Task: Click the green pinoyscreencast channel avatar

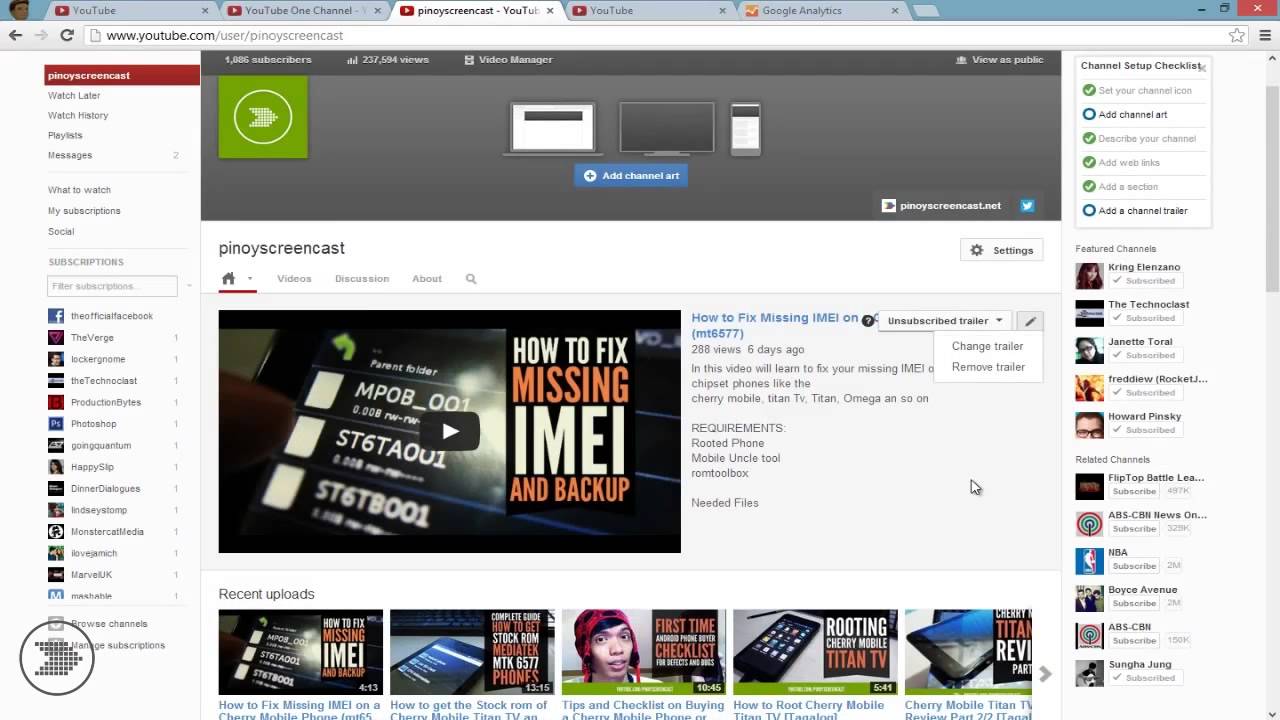Action: [263, 117]
